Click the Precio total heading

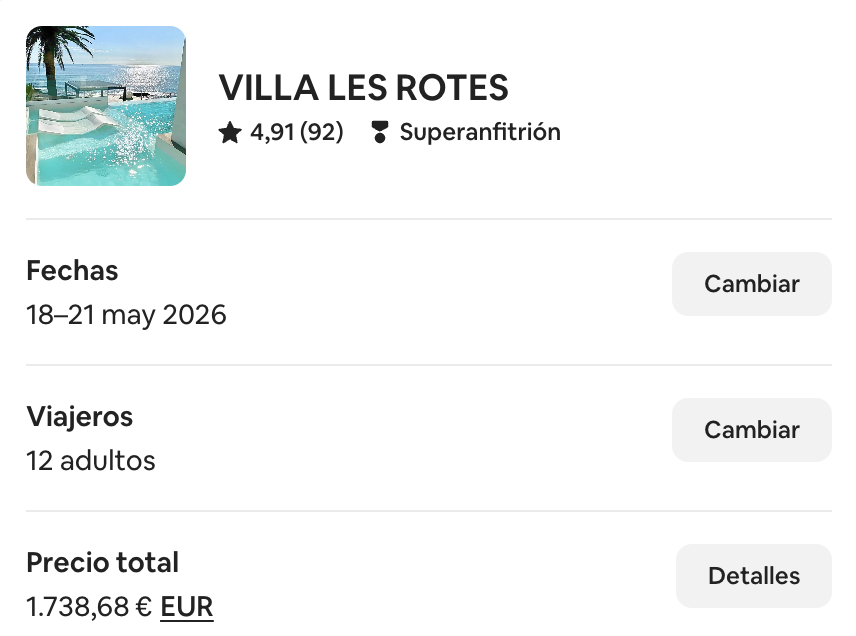coord(102,563)
